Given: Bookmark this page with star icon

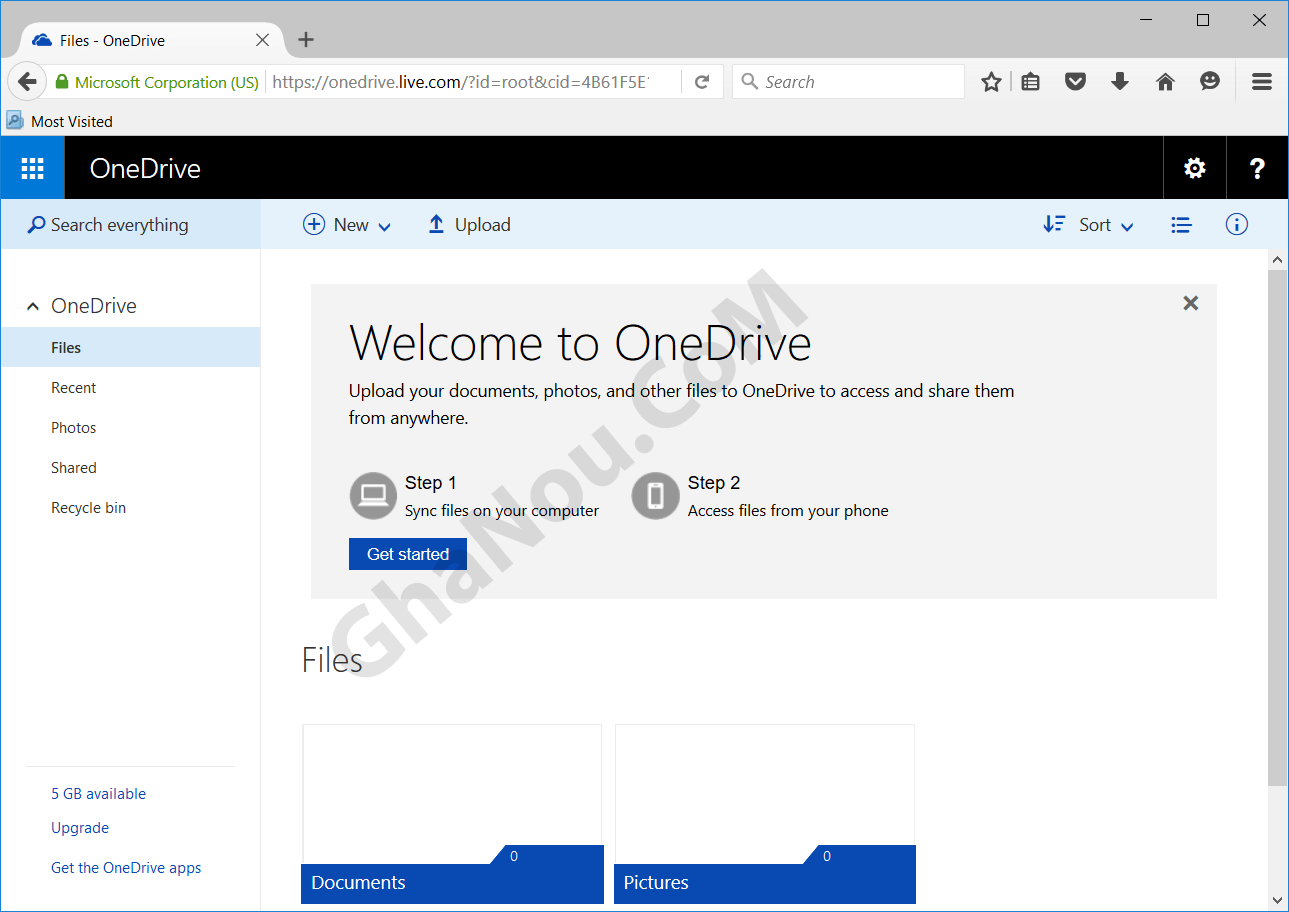Looking at the screenshot, I should point(991,82).
